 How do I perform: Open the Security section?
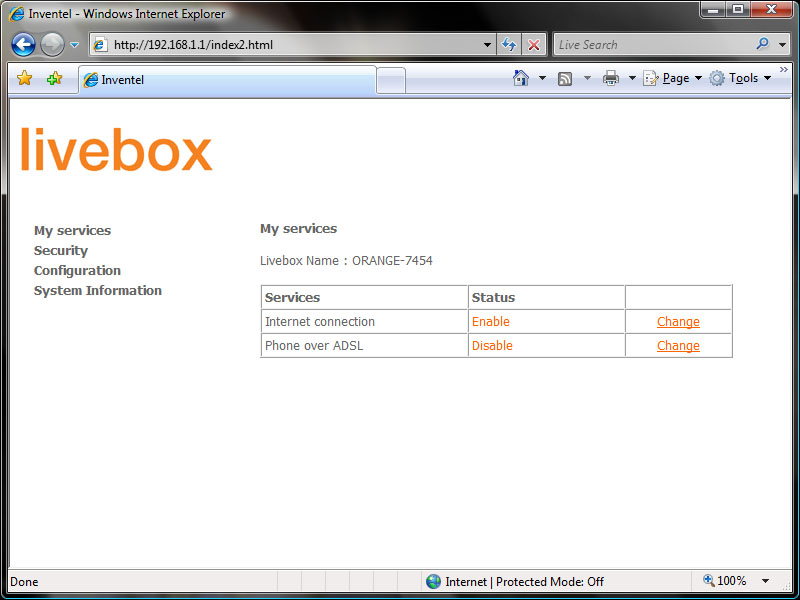coord(61,251)
